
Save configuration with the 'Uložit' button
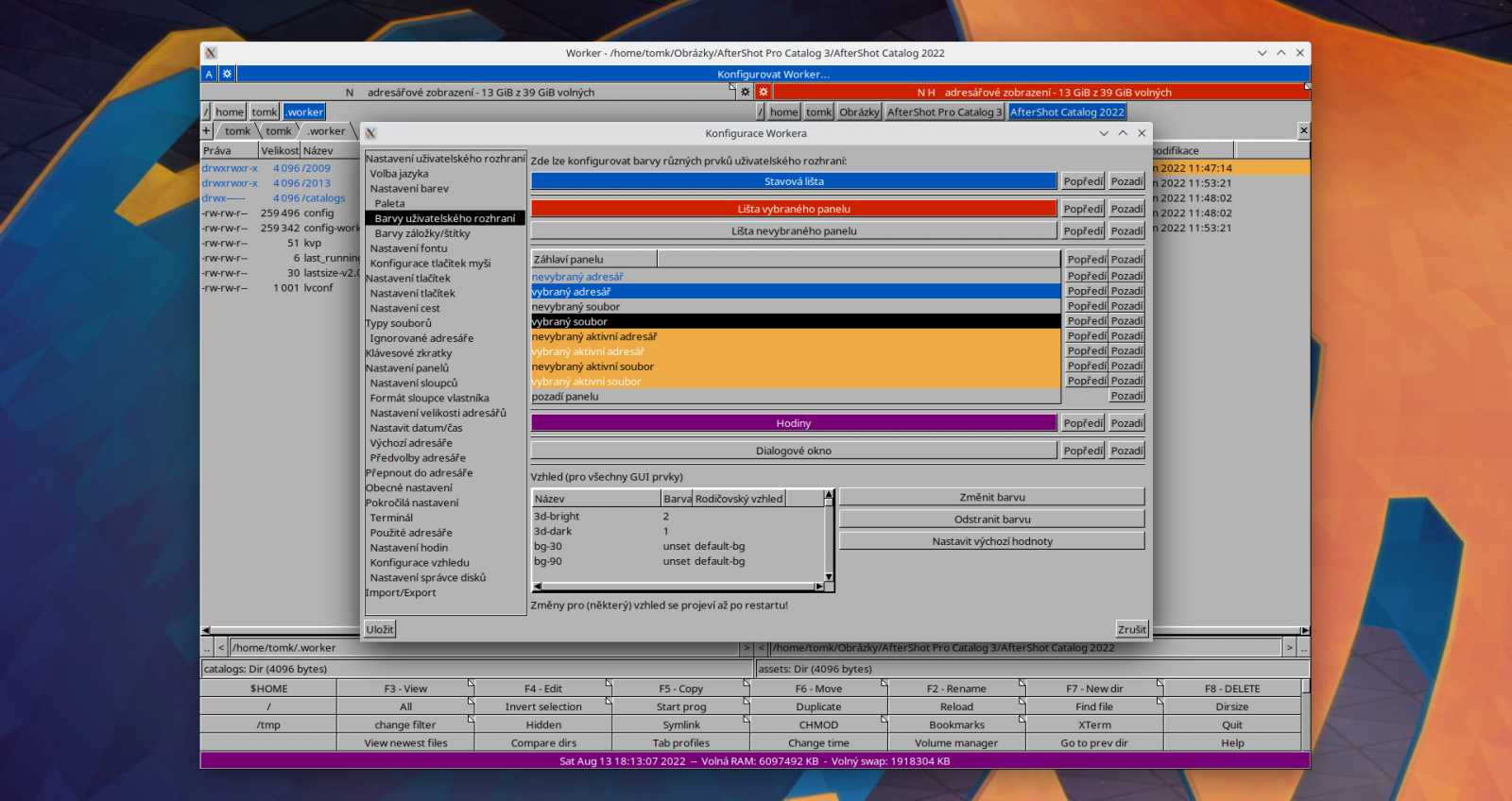coord(380,629)
